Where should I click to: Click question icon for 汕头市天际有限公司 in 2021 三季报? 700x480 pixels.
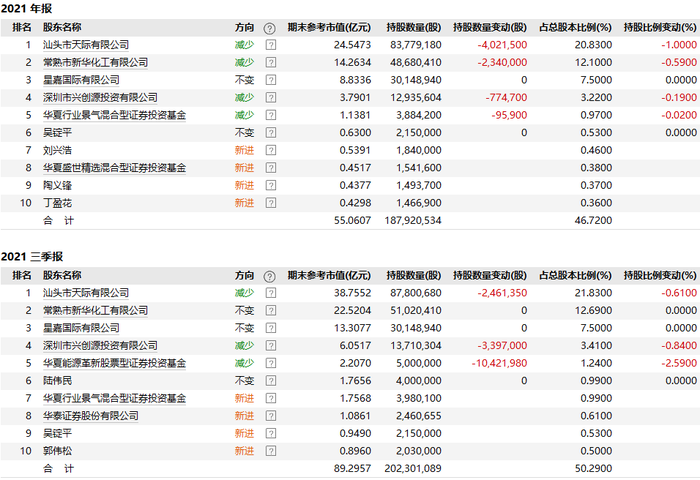click(271, 293)
